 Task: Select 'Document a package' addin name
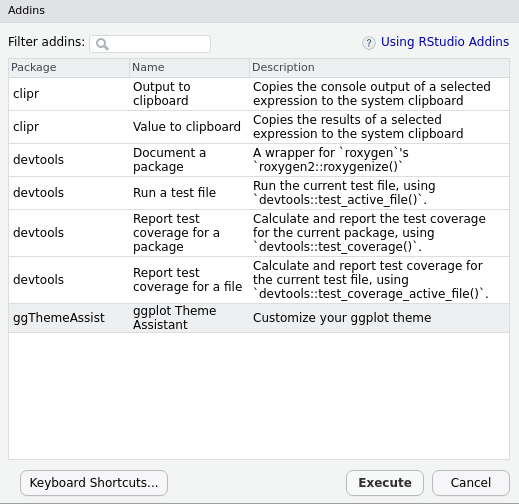[x=169, y=160]
